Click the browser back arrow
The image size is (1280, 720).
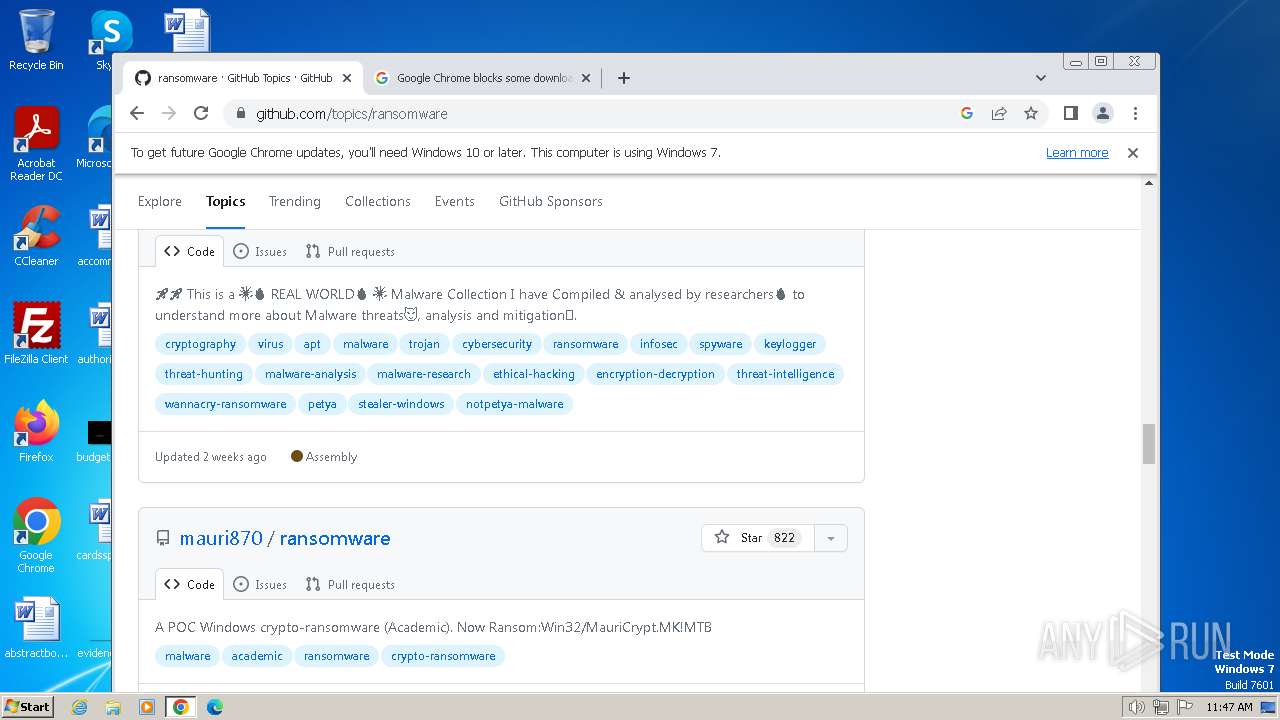[x=137, y=114]
